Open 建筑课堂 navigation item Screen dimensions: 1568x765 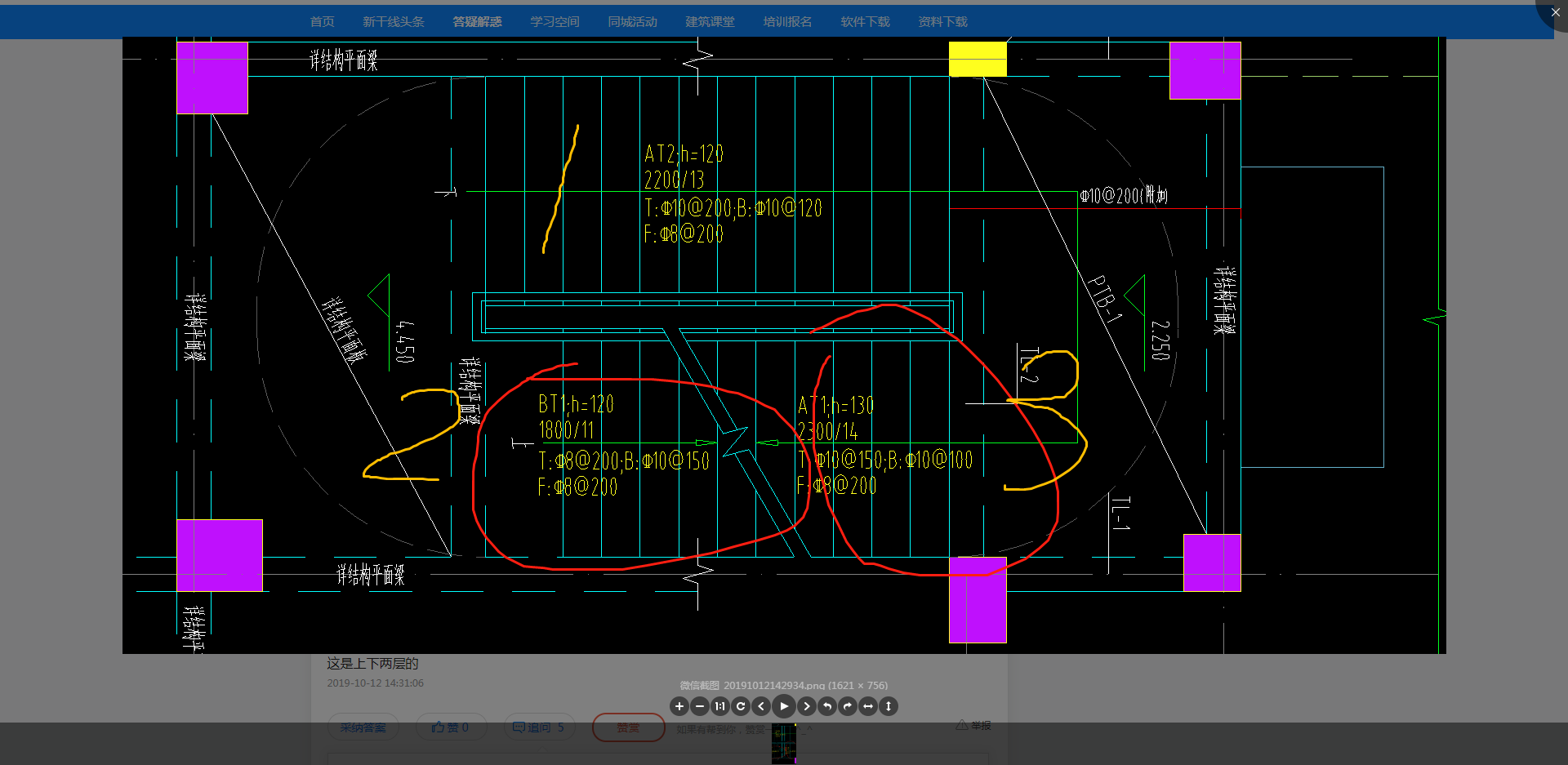click(x=710, y=22)
